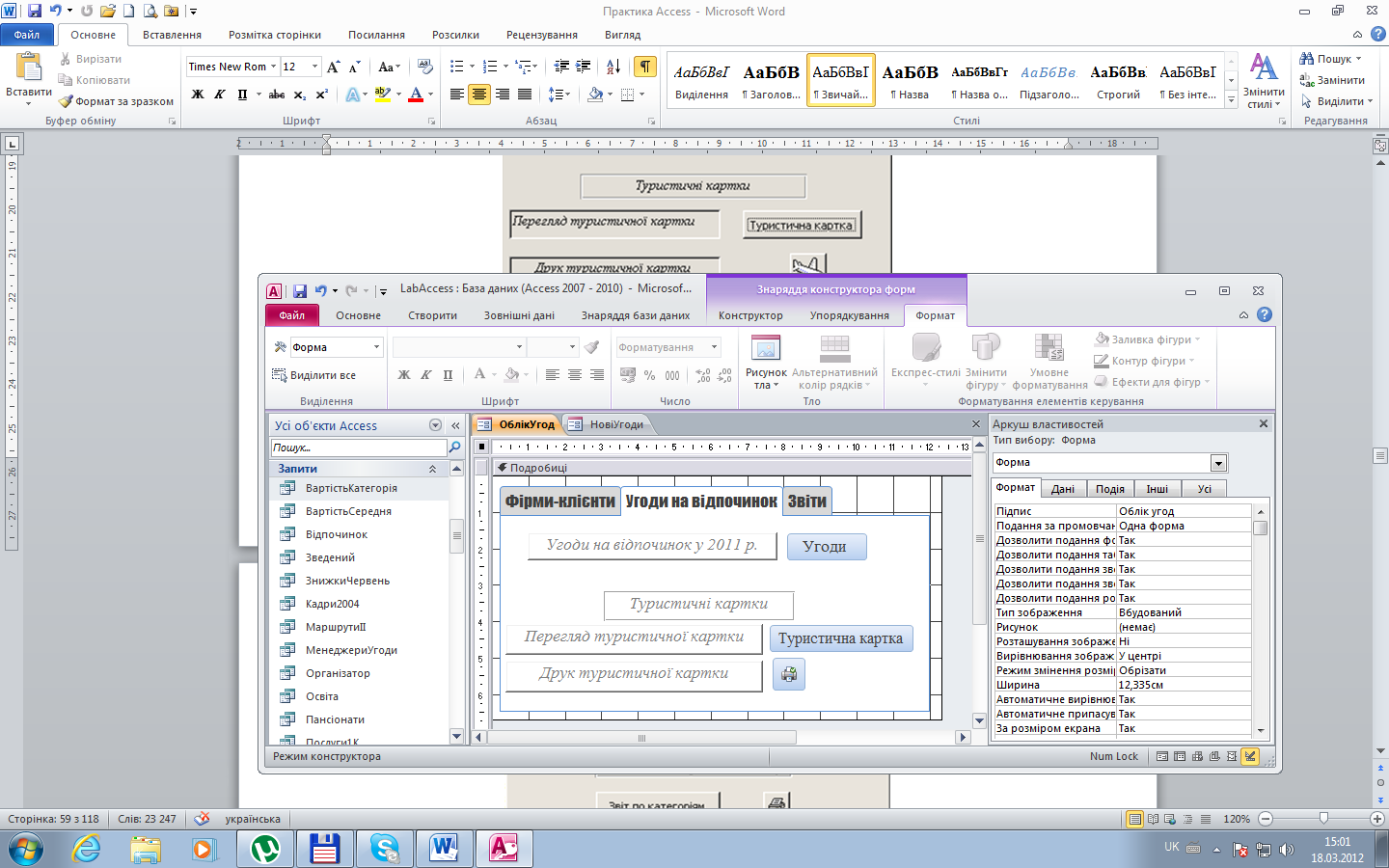Apply superscript in Word ribbon
The height and width of the screenshot is (868, 1389).
tap(322, 95)
